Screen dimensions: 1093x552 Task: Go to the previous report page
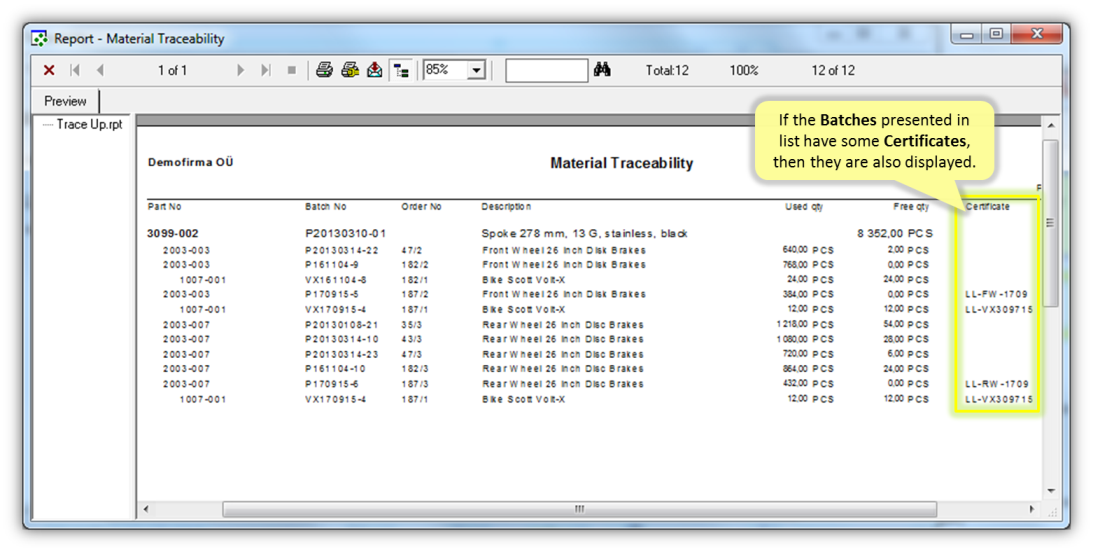point(100,70)
